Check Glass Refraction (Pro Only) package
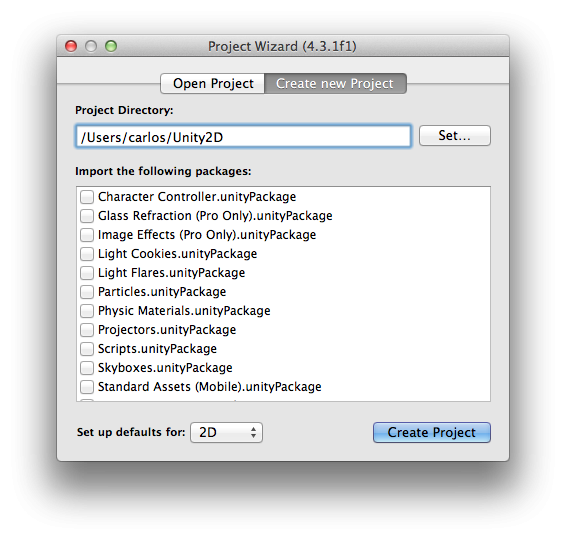This screenshot has width=566, height=540. tap(87, 216)
